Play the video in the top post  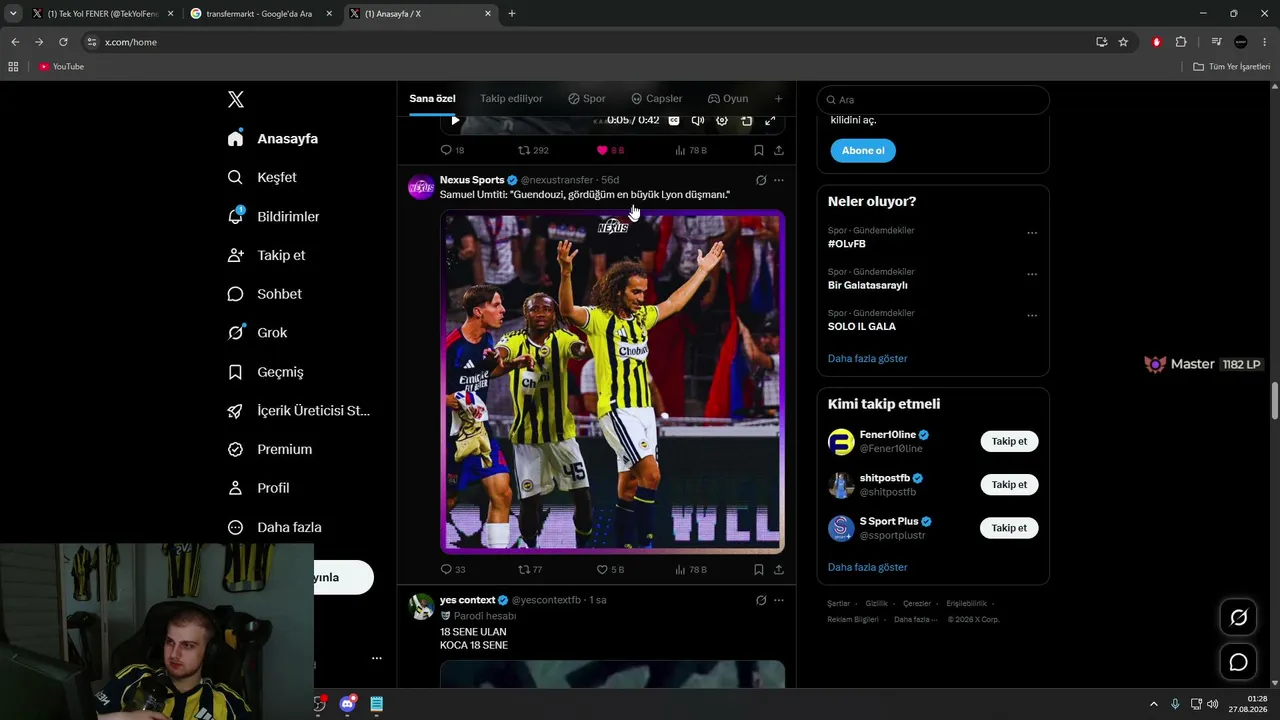click(x=455, y=120)
